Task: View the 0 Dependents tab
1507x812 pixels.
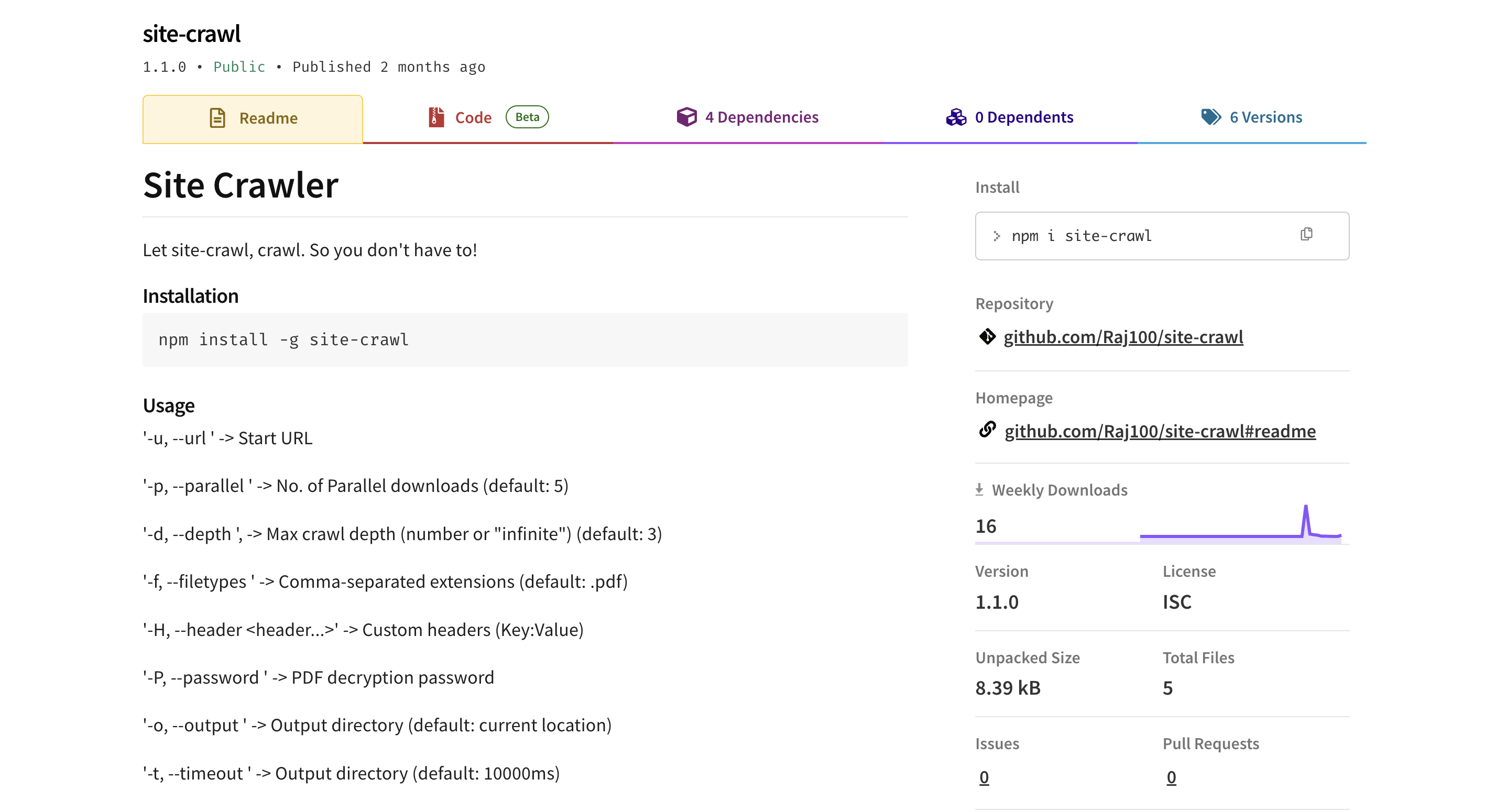Action: [1024, 117]
